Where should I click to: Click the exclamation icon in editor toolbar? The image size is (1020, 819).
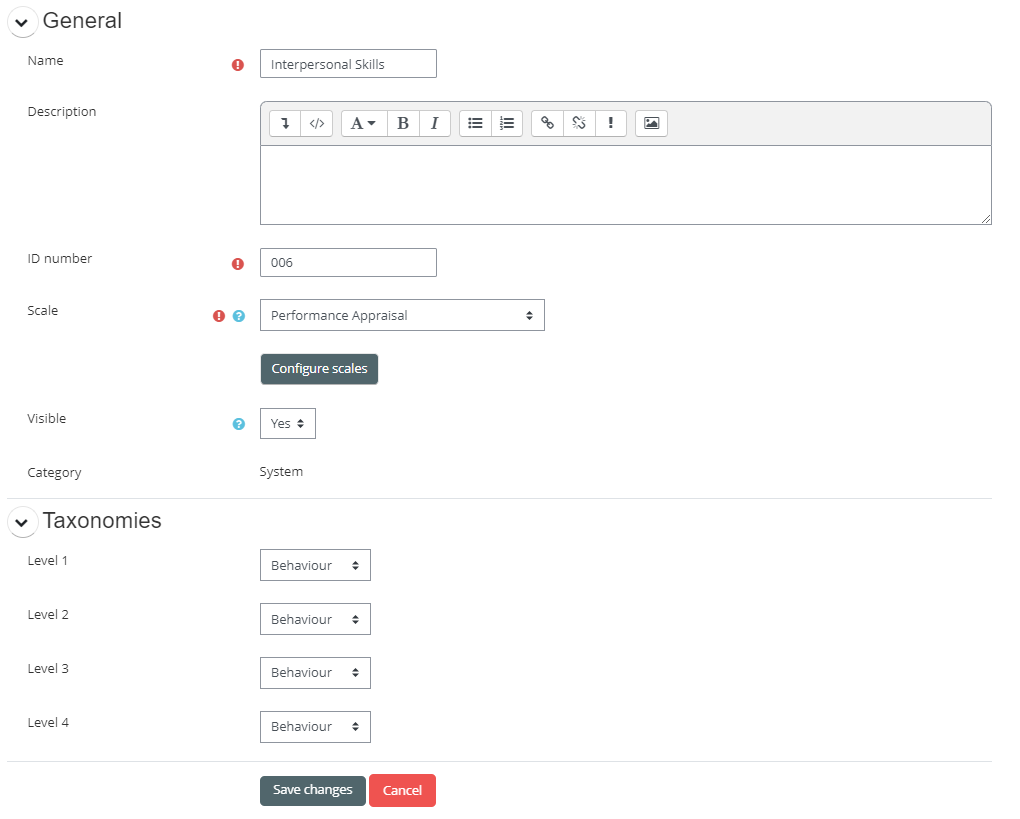610,123
